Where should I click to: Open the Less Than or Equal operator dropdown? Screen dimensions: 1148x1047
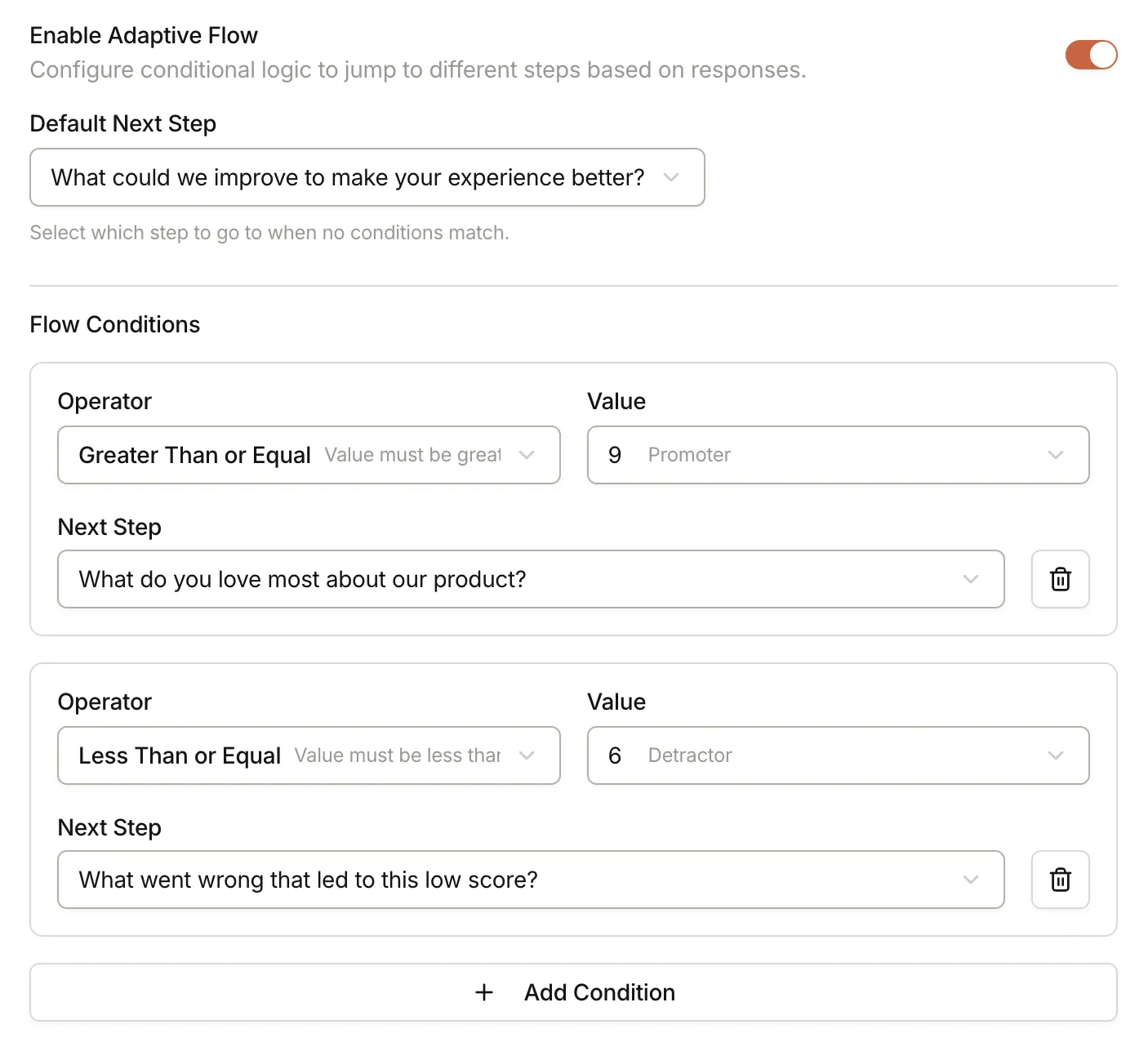(x=309, y=755)
